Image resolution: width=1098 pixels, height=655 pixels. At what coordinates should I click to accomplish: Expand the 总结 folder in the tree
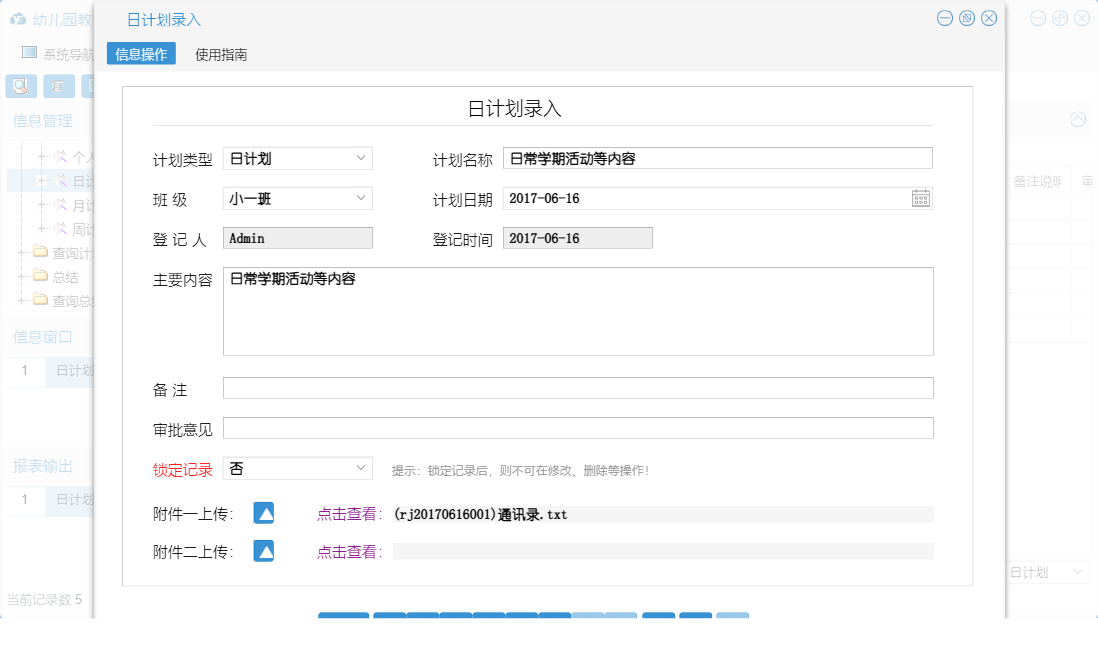[22, 277]
